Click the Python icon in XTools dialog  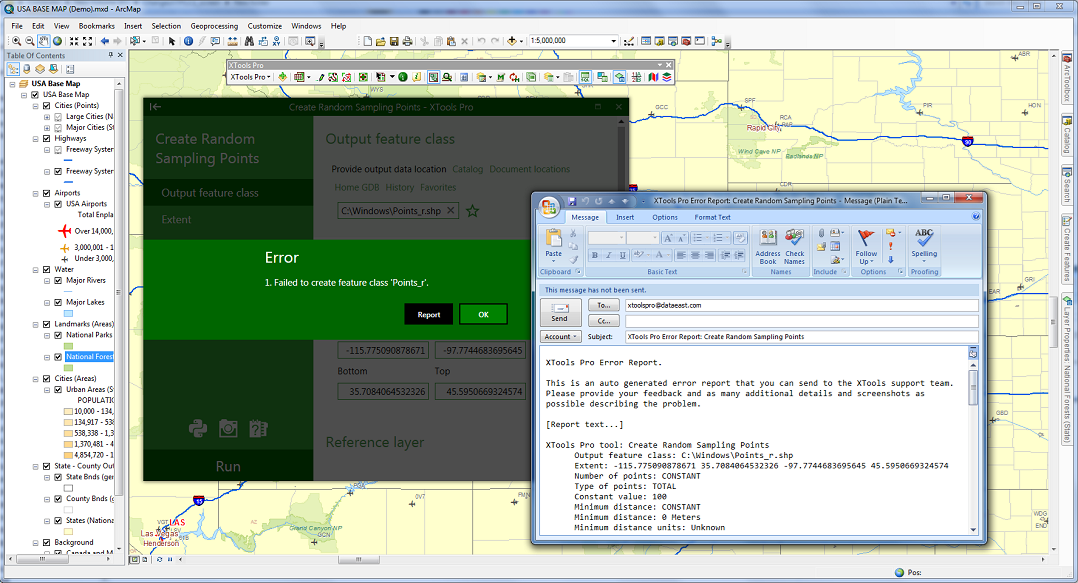pos(198,429)
